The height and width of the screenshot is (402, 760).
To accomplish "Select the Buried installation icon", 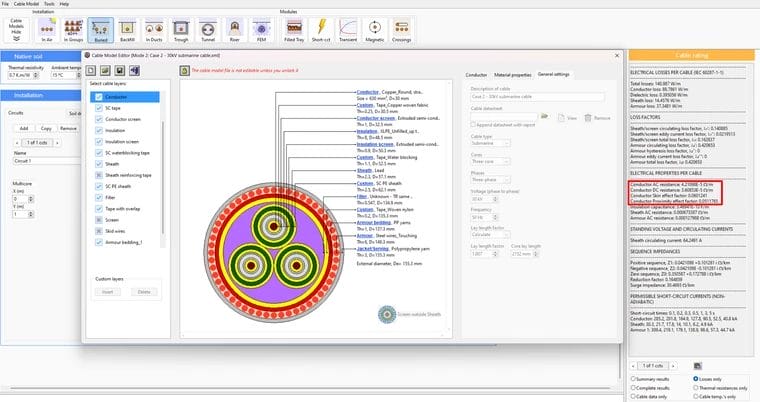I will 99,30.
